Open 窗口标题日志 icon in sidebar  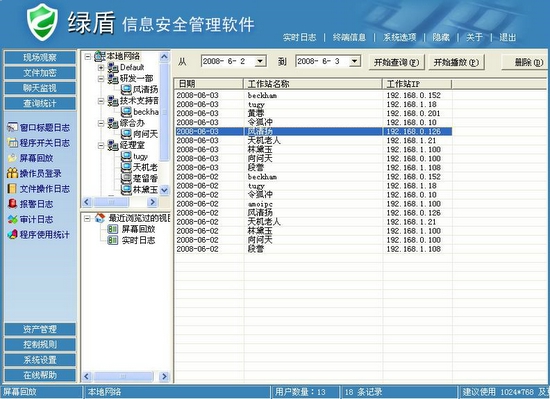click(x=12, y=127)
